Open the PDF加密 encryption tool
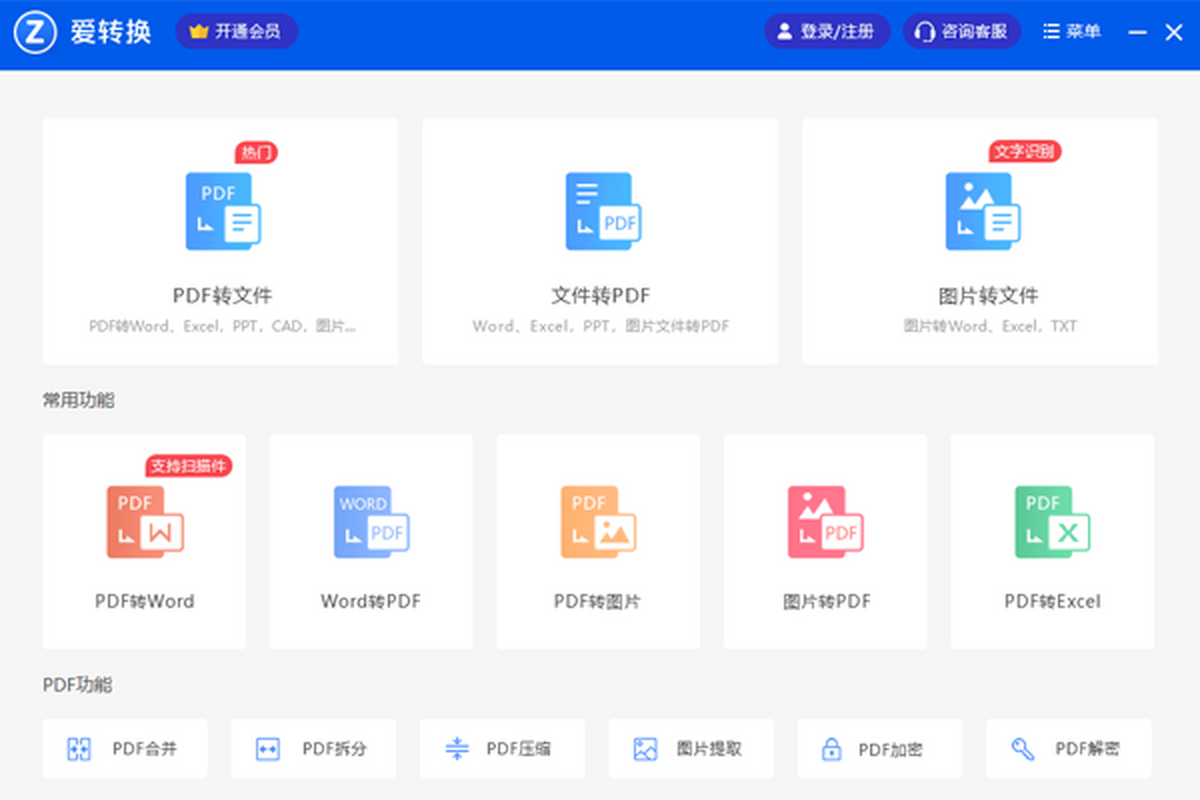This screenshot has width=1200, height=800. (880, 749)
